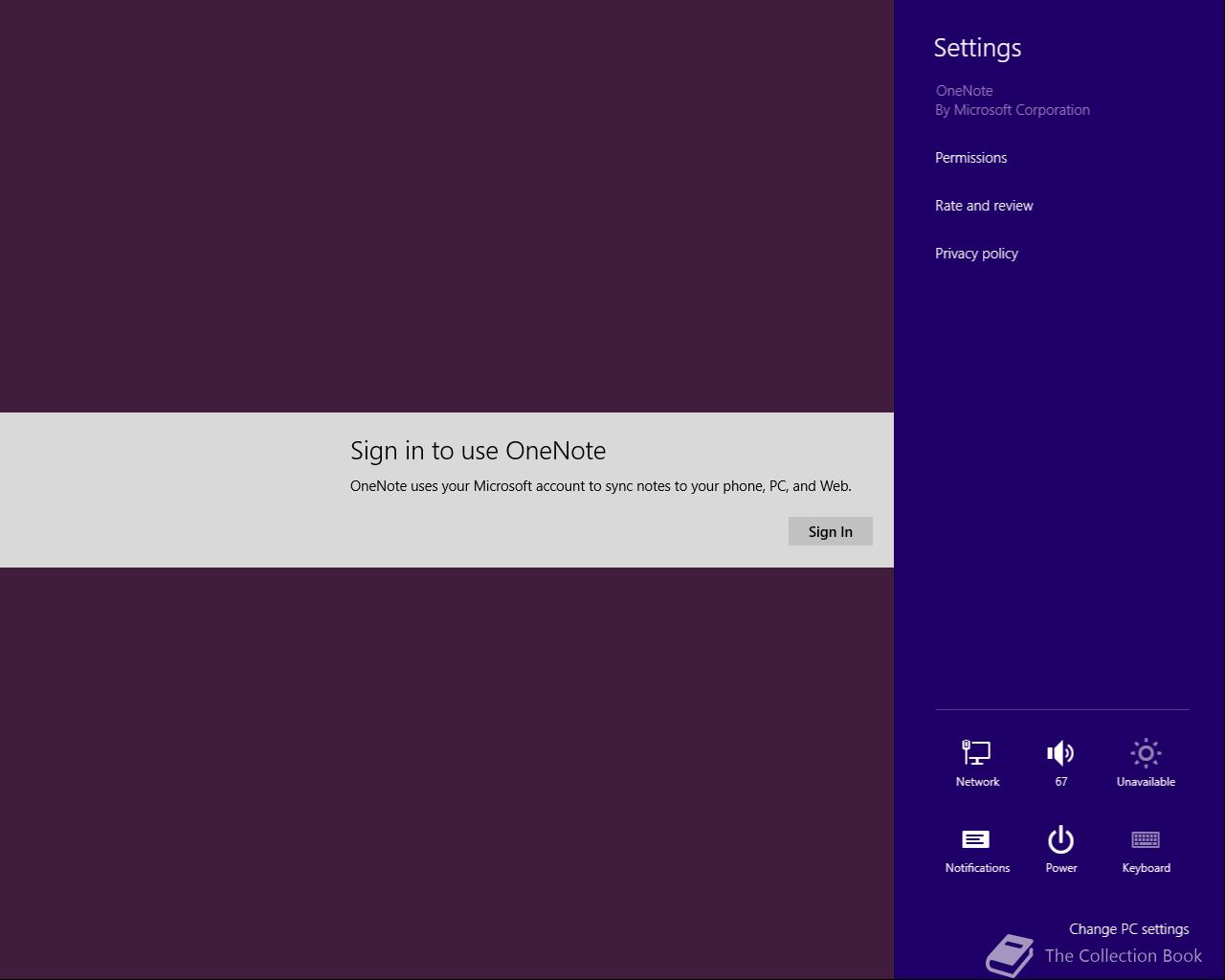Select the By Microsoft Corporation text
Image resolution: width=1225 pixels, height=980 pixels.
[x=1013, y=110]
